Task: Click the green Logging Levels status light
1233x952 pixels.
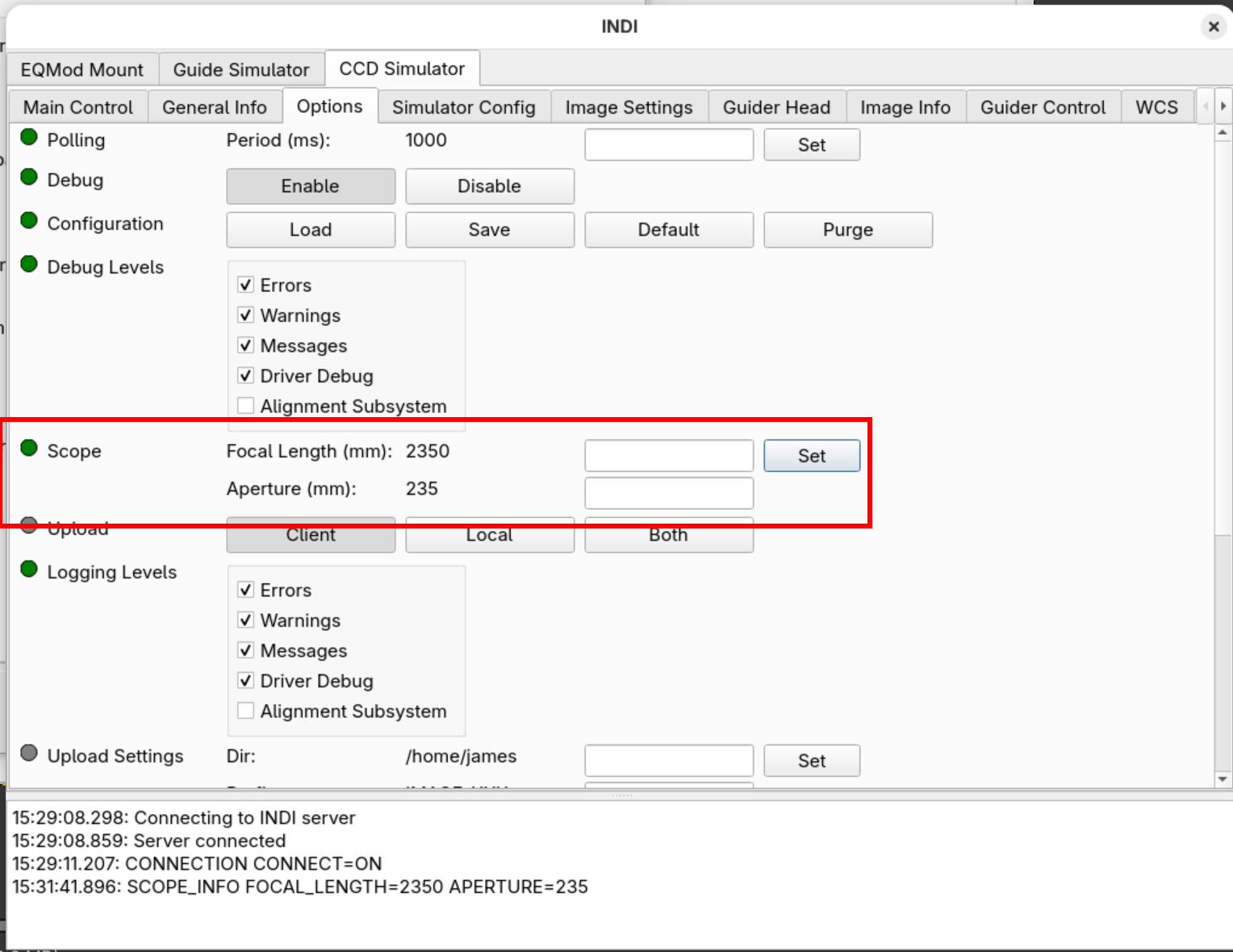Action: (x=29, y=570)
